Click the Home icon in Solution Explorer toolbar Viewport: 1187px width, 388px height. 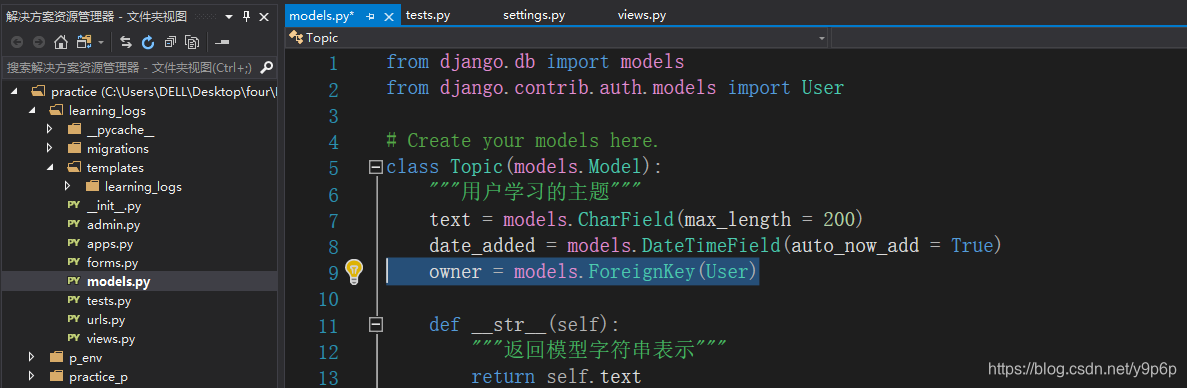(x=61, y=42)
